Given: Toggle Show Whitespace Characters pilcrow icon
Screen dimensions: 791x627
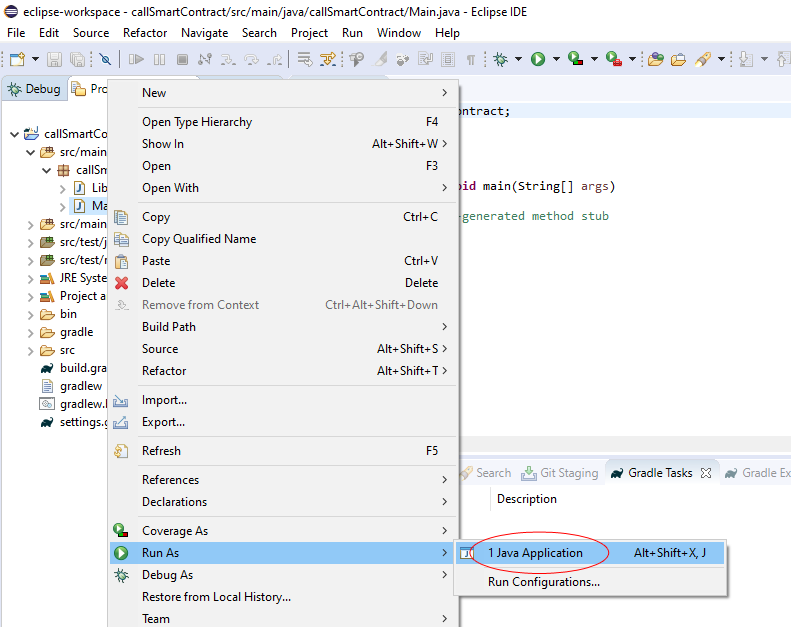Looking at the screenshot, I should click(471, 60).
